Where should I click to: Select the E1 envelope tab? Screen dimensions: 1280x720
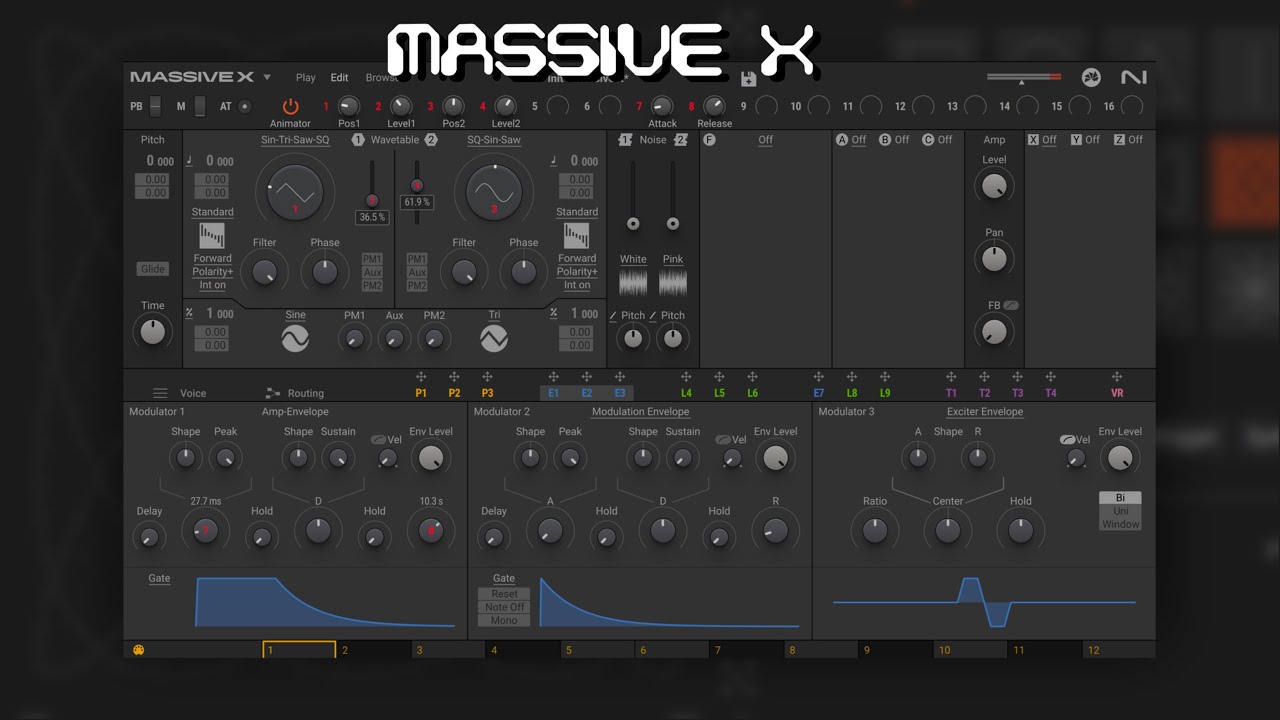[x=554, y=393]
